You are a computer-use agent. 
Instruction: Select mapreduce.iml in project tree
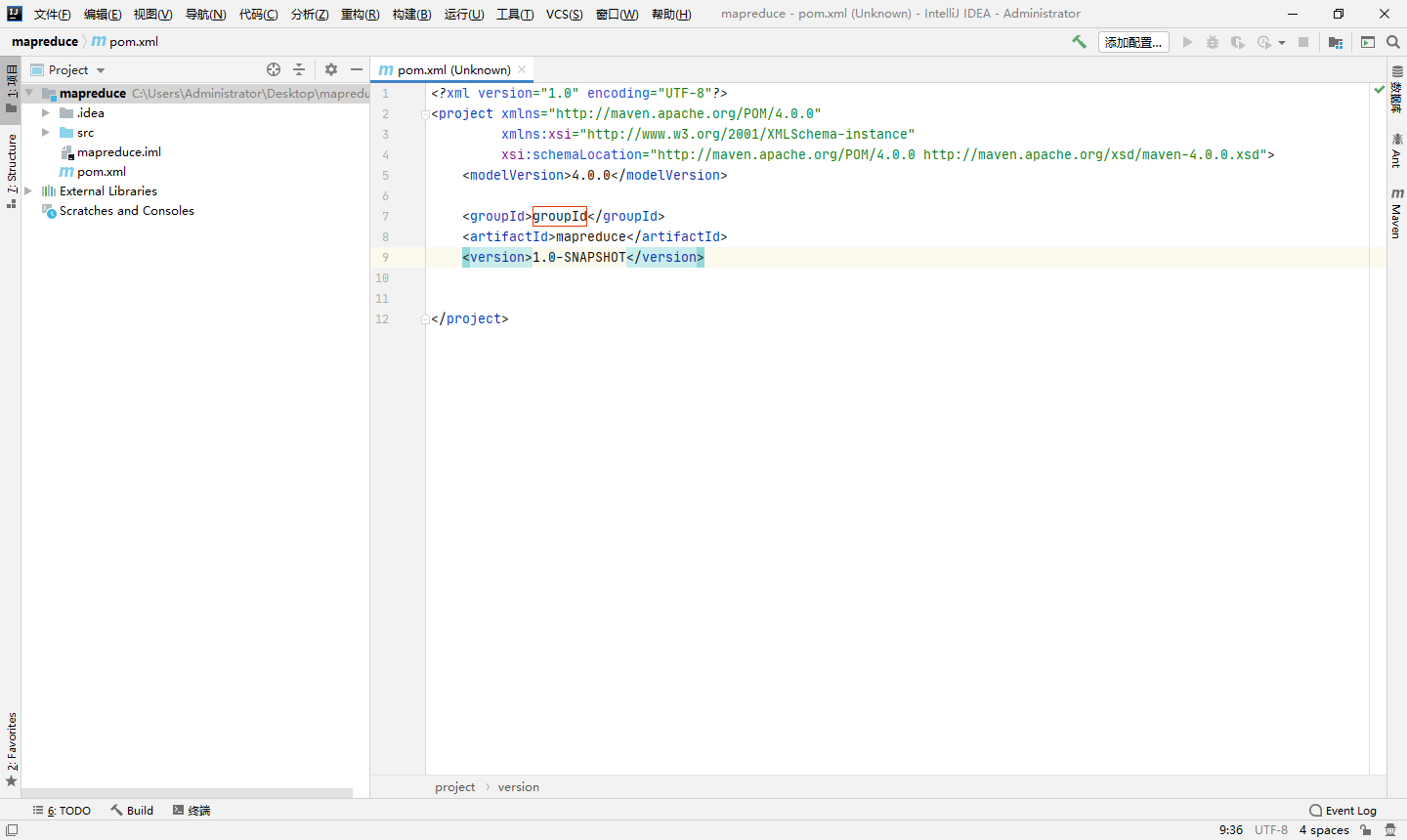119,151
